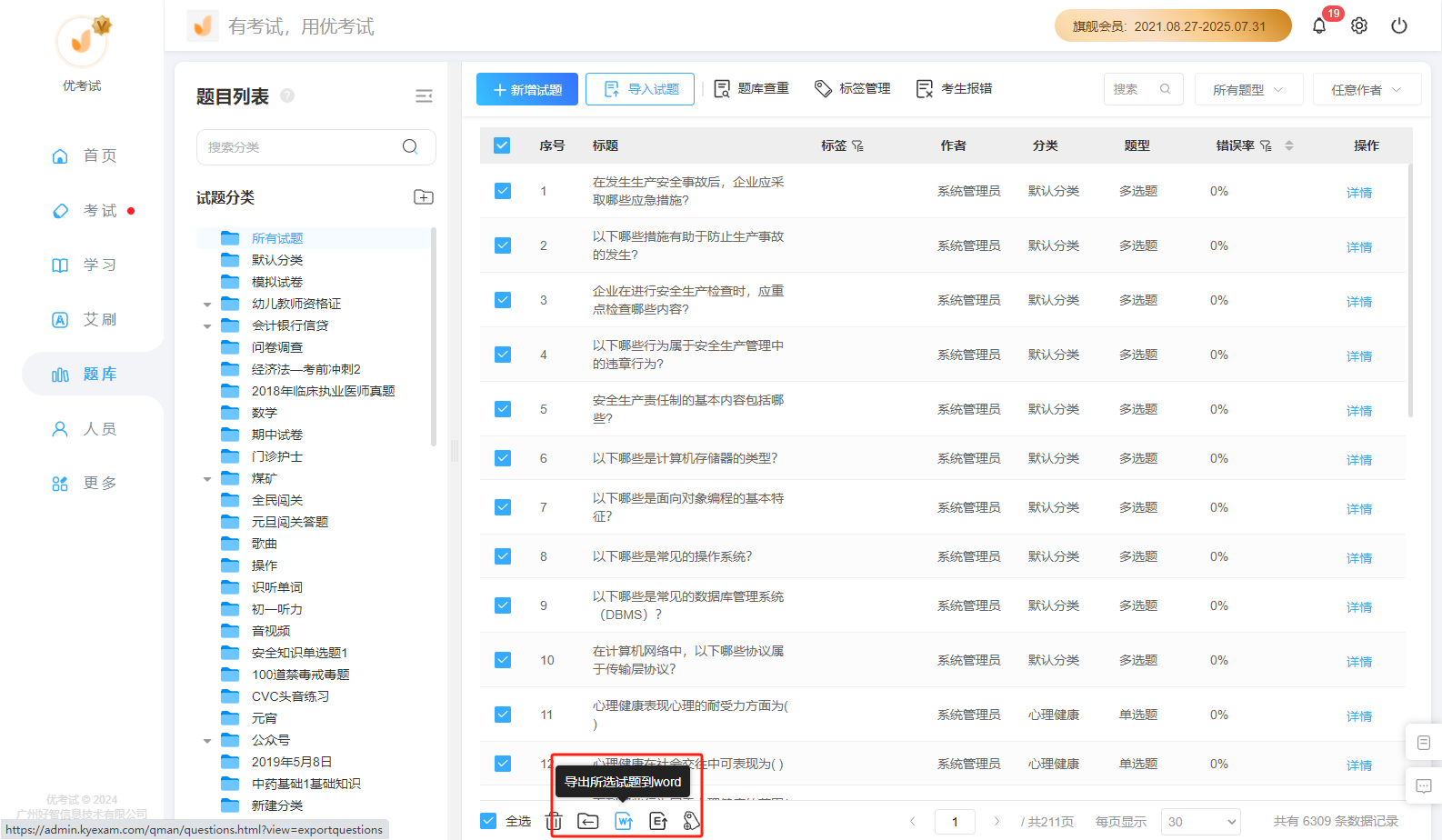Click the 标签 column filter icon
Screen dimensions: 1442x840
857,145
